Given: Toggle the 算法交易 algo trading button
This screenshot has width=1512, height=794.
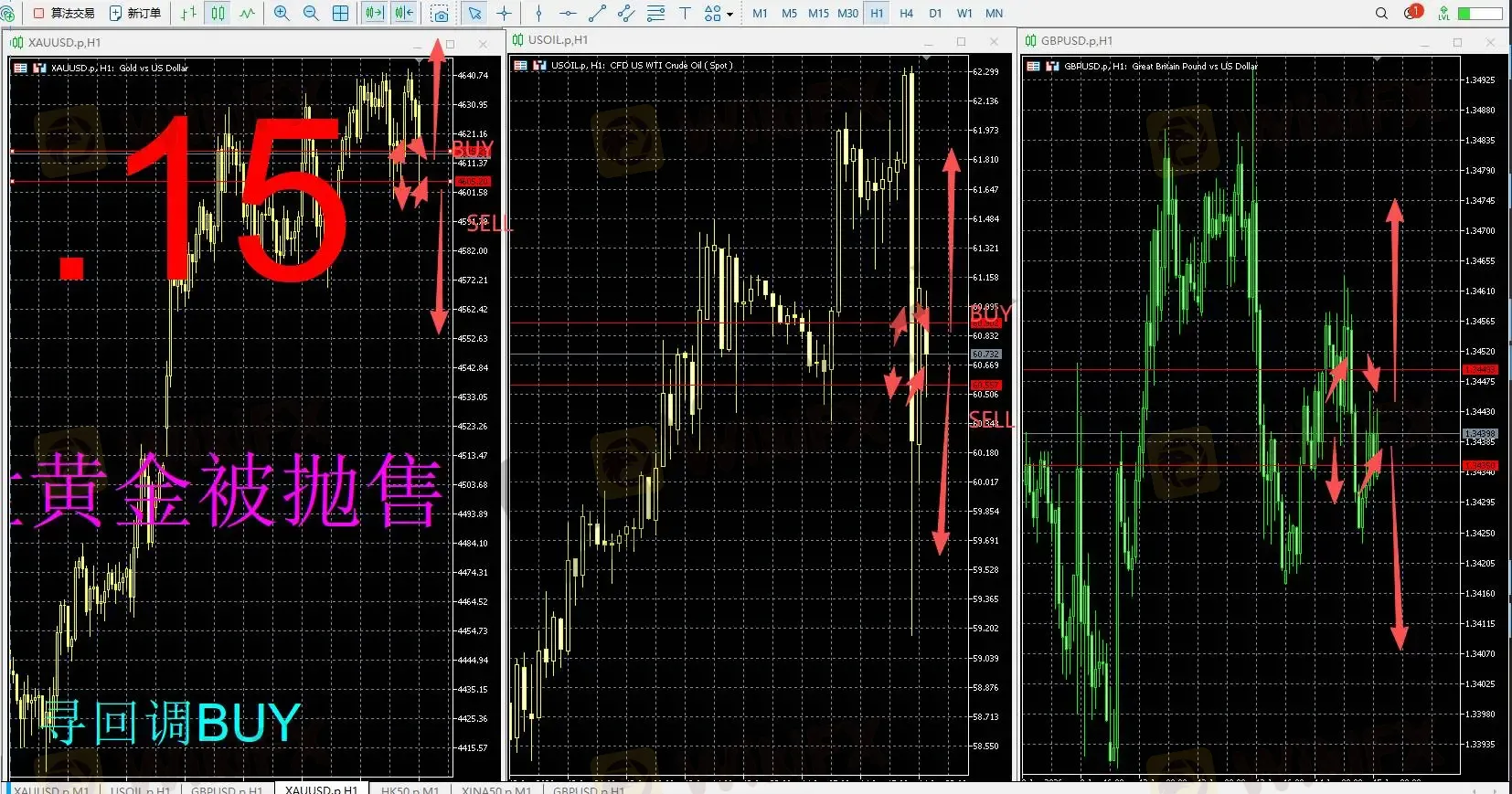Looking at the screenshot, I should click(64, 14).
